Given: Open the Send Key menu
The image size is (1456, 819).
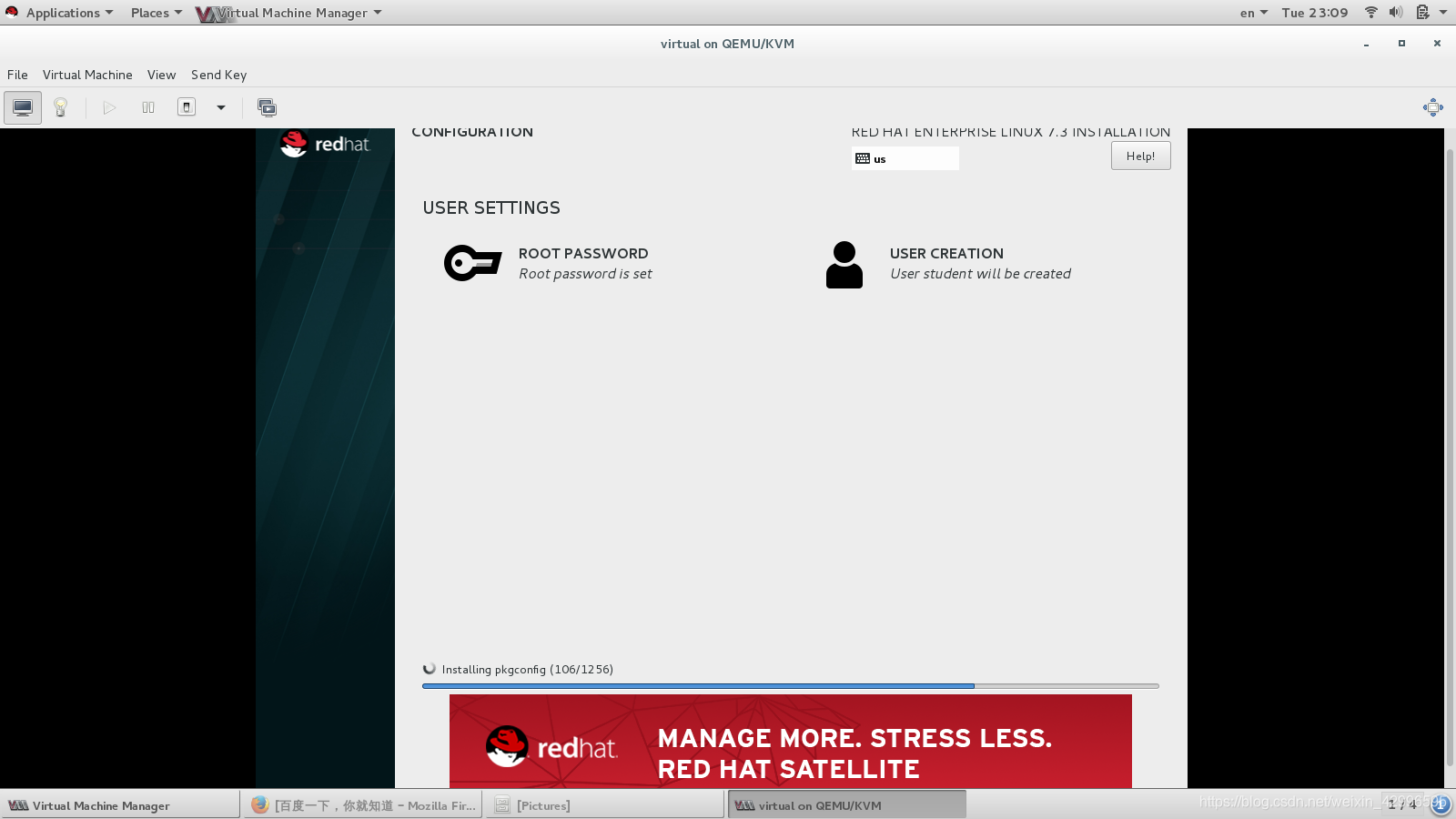Looking at the screenshot, I should (x=218, y=75).
